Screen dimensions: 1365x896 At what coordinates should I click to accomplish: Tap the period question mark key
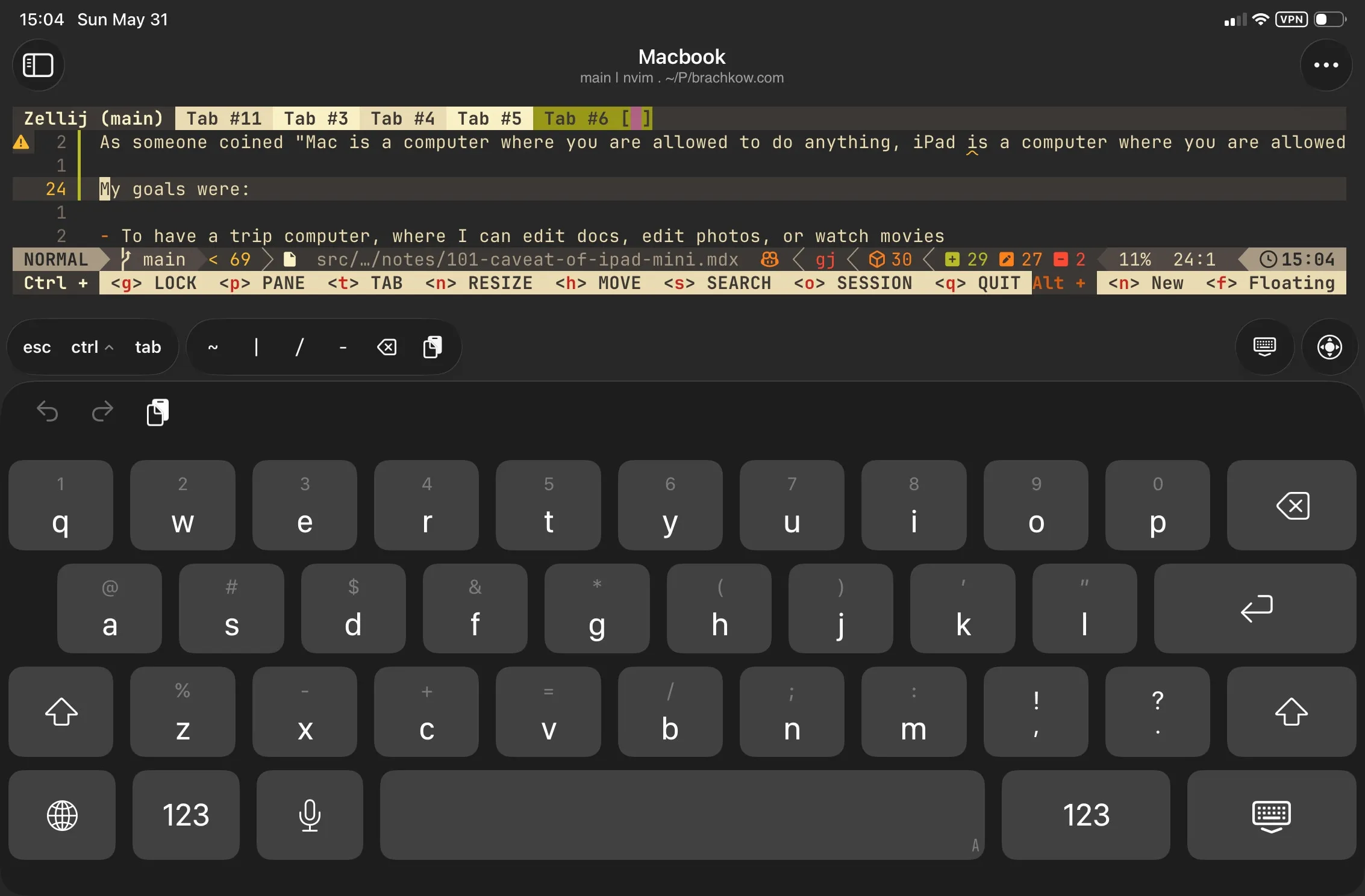[x=1157, y=712]
